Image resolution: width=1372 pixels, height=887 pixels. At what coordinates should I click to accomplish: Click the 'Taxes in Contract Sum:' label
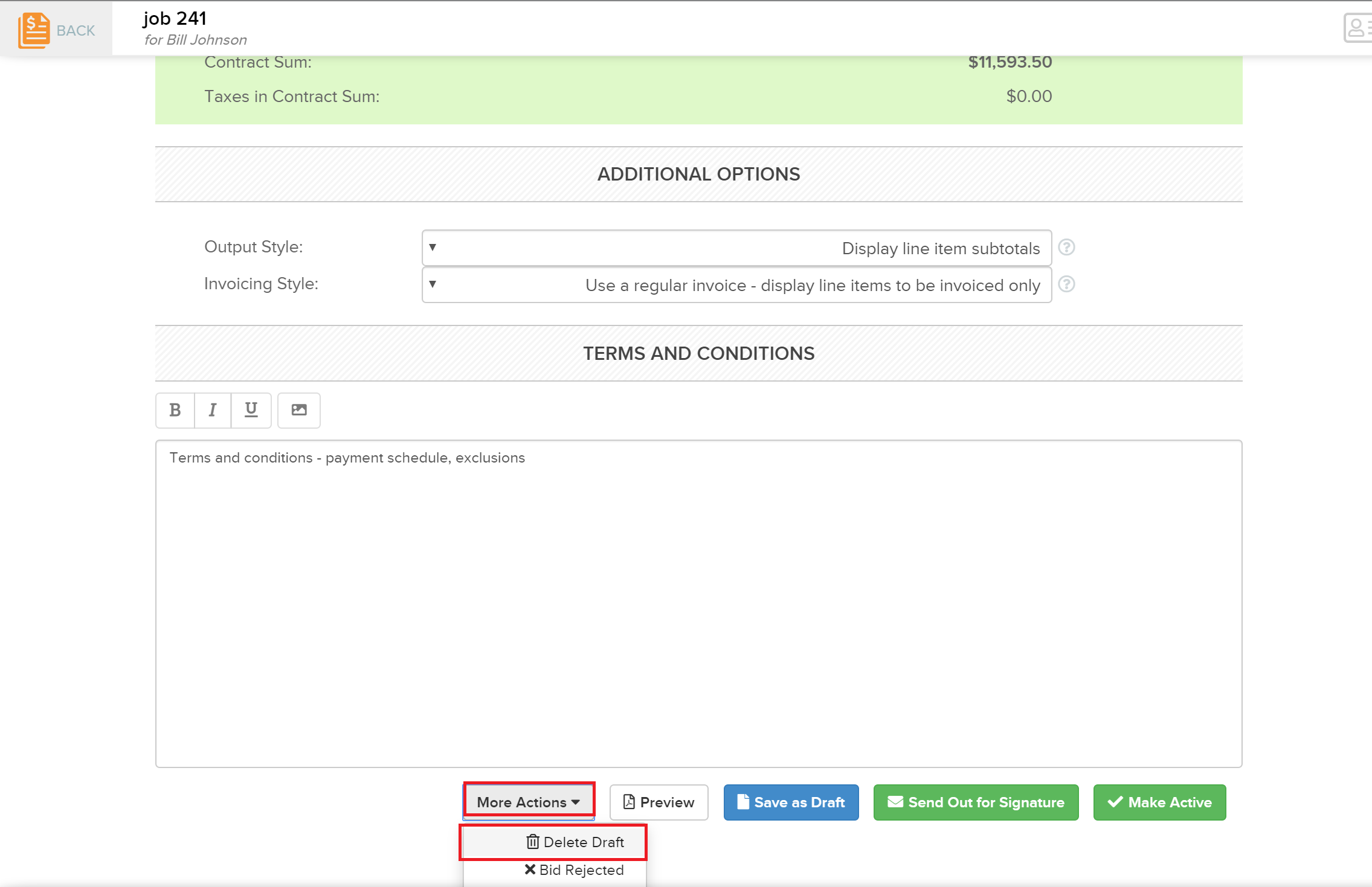292,96
